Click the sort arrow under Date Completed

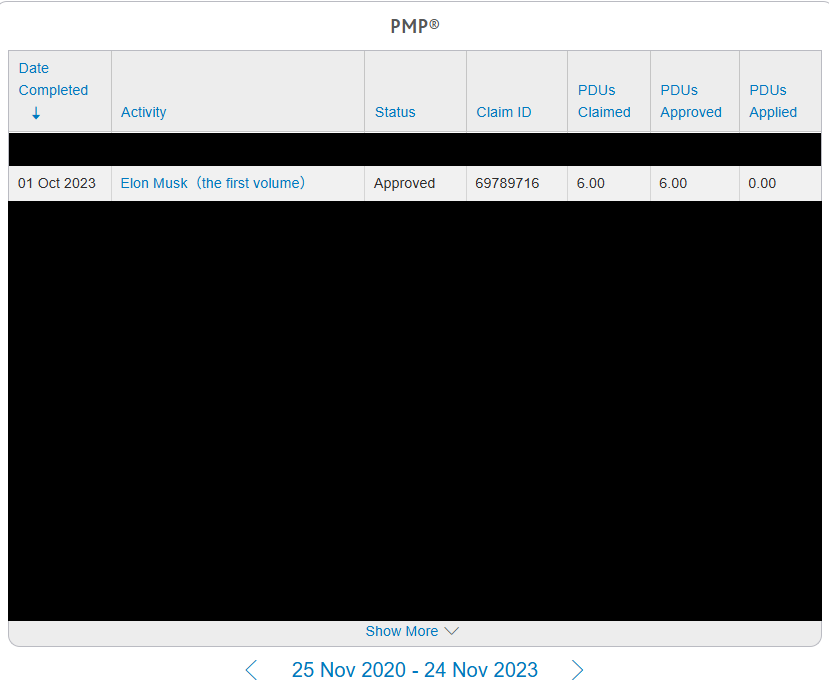click(x=36, y=113)
